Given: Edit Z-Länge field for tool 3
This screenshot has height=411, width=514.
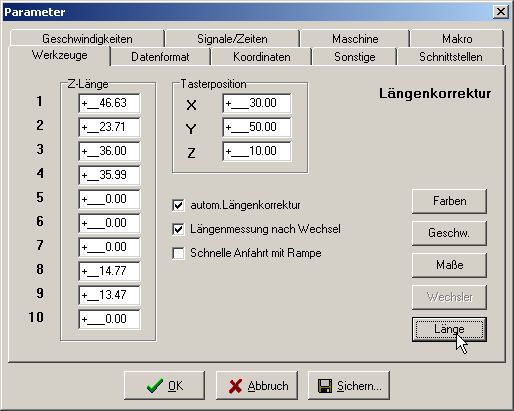Looking at the screenshot, I should pyautogui.click(x=109, y=151).
